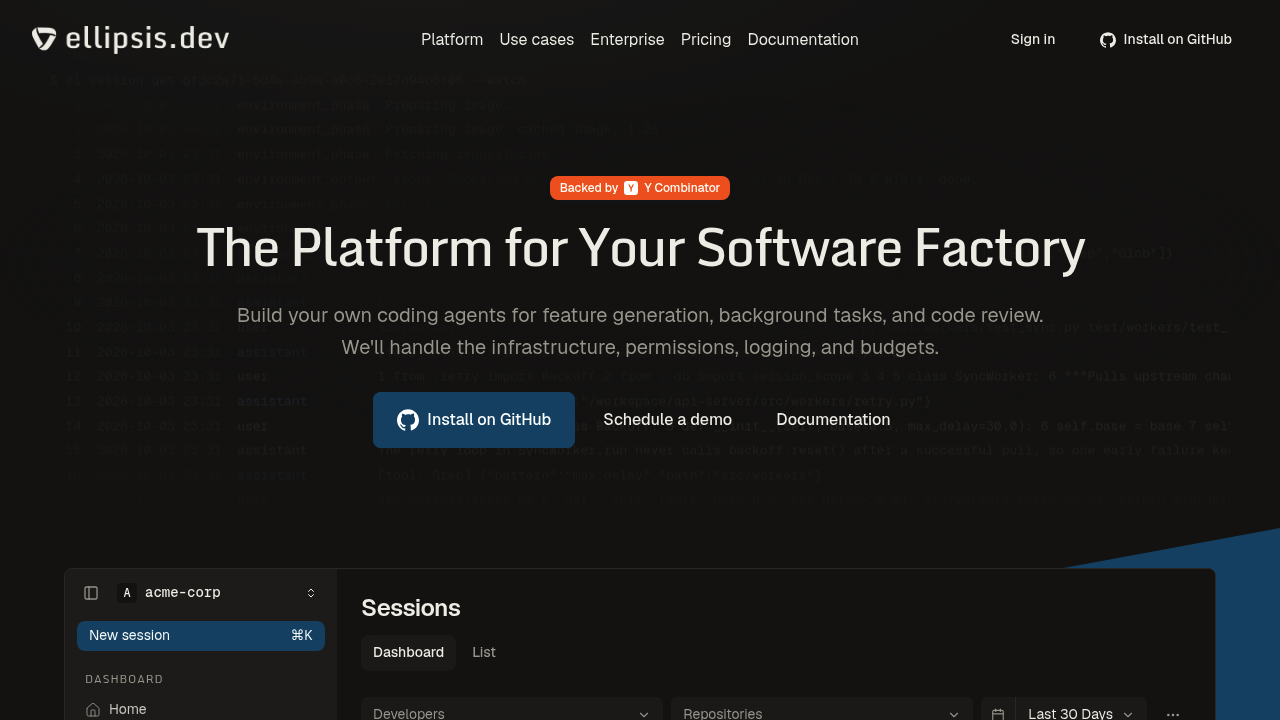Click the Sessions heading text
The image size is (1280, 720).
[x=411, y=608]
